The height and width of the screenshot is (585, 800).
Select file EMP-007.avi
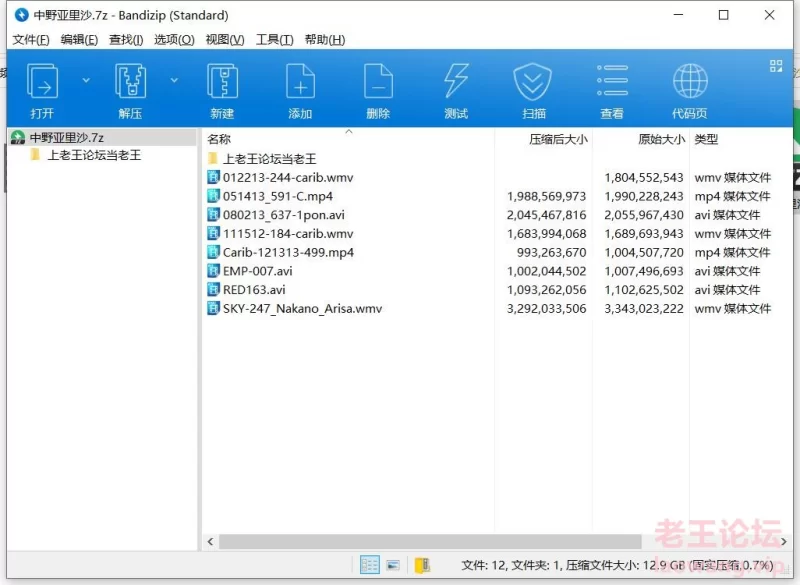257,271
